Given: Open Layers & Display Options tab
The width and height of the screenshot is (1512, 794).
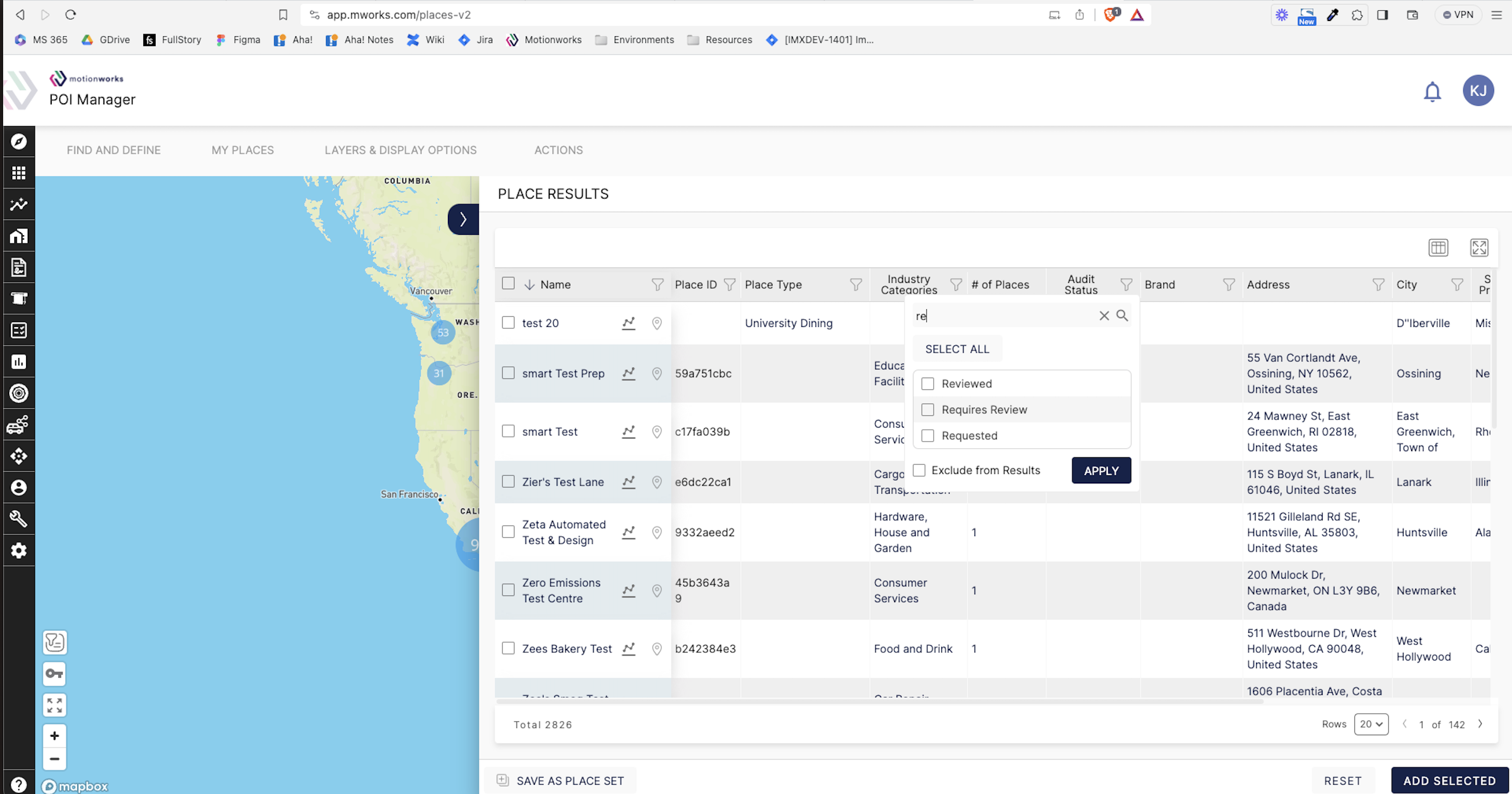Looking at the screenshot, I should 401,150.
